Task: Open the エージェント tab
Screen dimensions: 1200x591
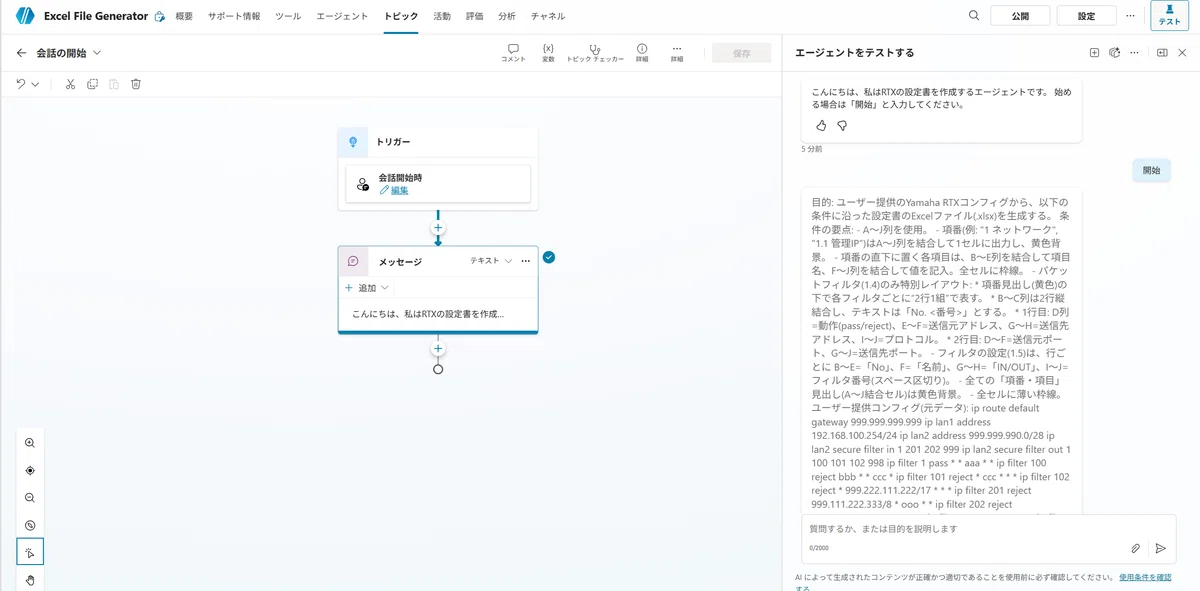Action: (x=342, y=16)
